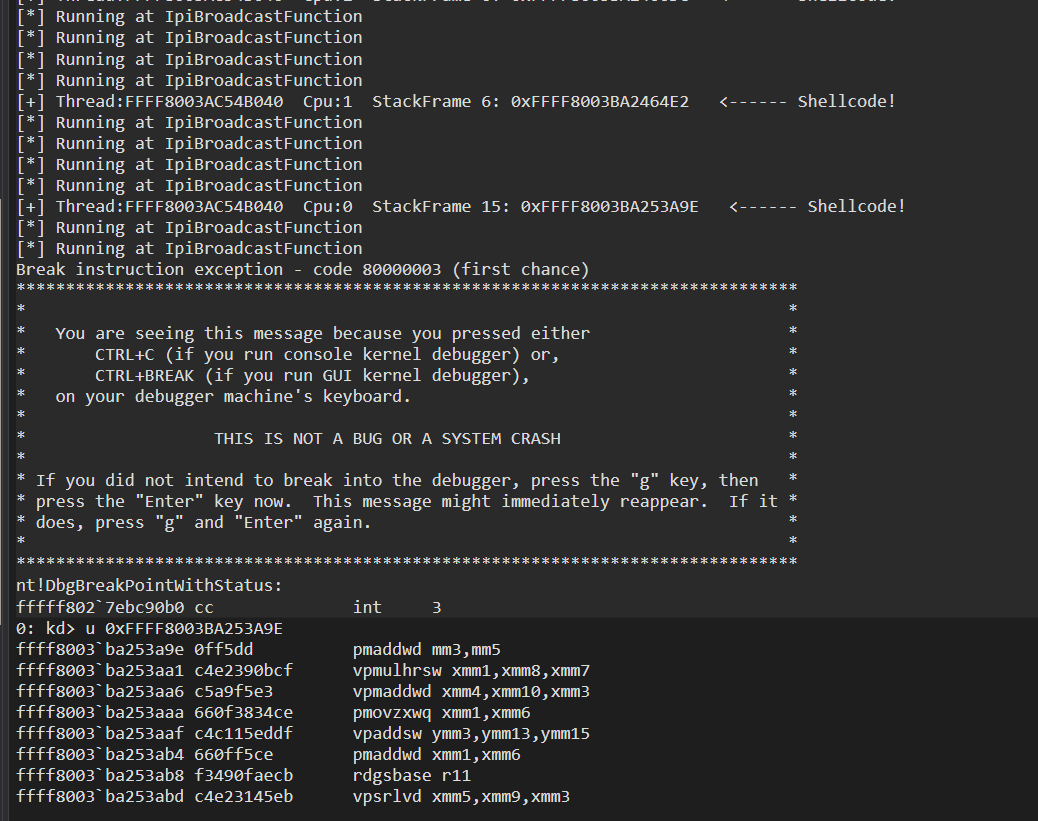Click the int 3 instruction
Screen dimensions: 1038x821
(396, 607)
